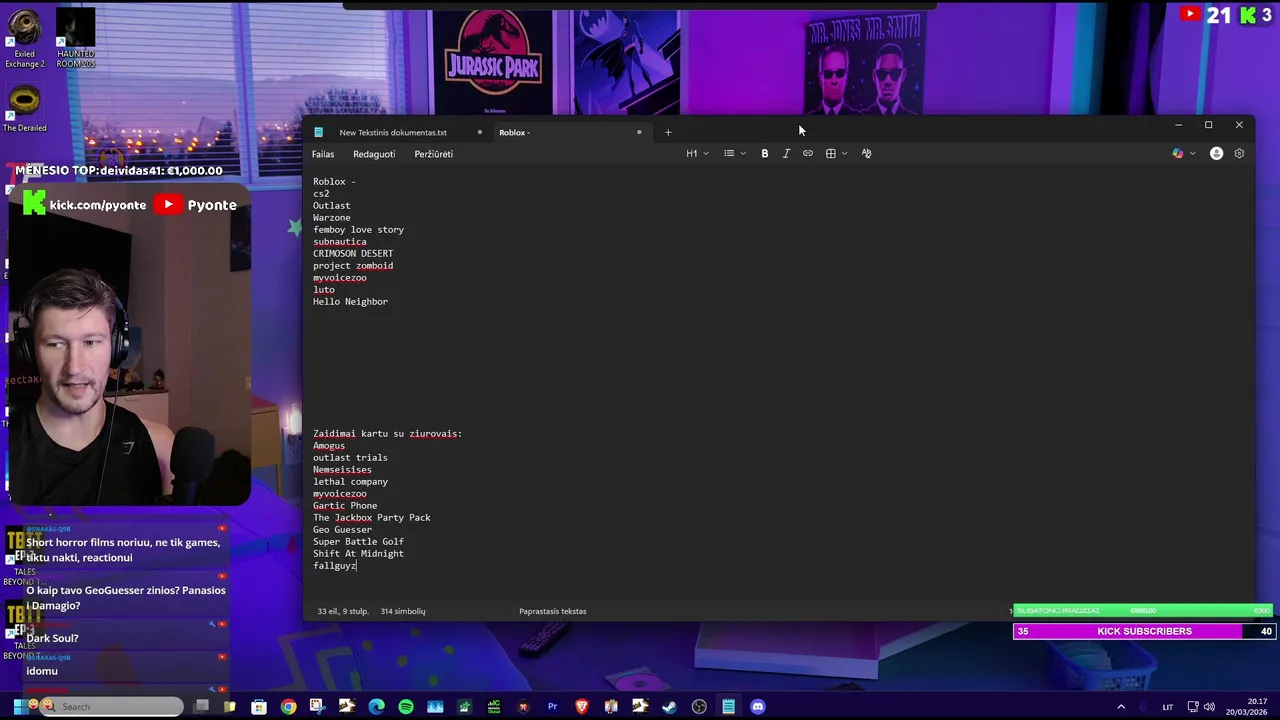Launch Google Chrome from taskbar
Screen dimensions: 1280x720
tap(288, 707)
